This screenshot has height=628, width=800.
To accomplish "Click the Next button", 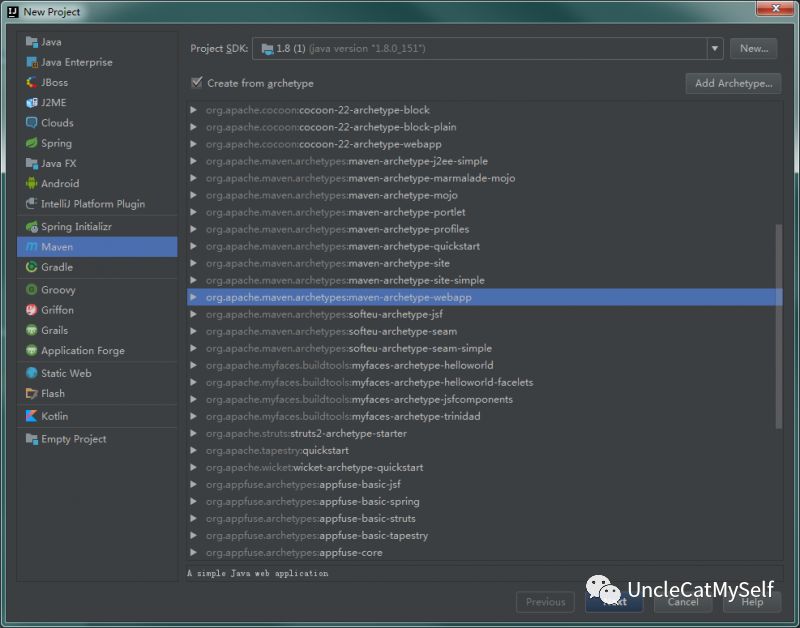I will [x=614, y=602].
